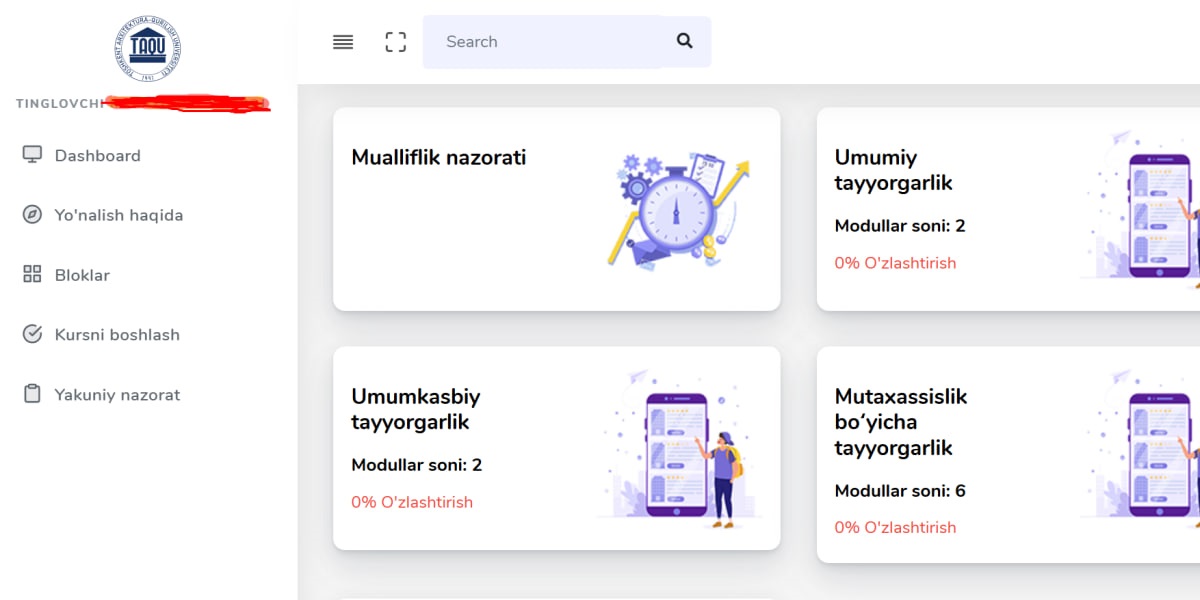Open Mutaxassislik bo'yicha tayyorgarlik card title
Viewport: 1200px width, 600px height.
[900, 422]
